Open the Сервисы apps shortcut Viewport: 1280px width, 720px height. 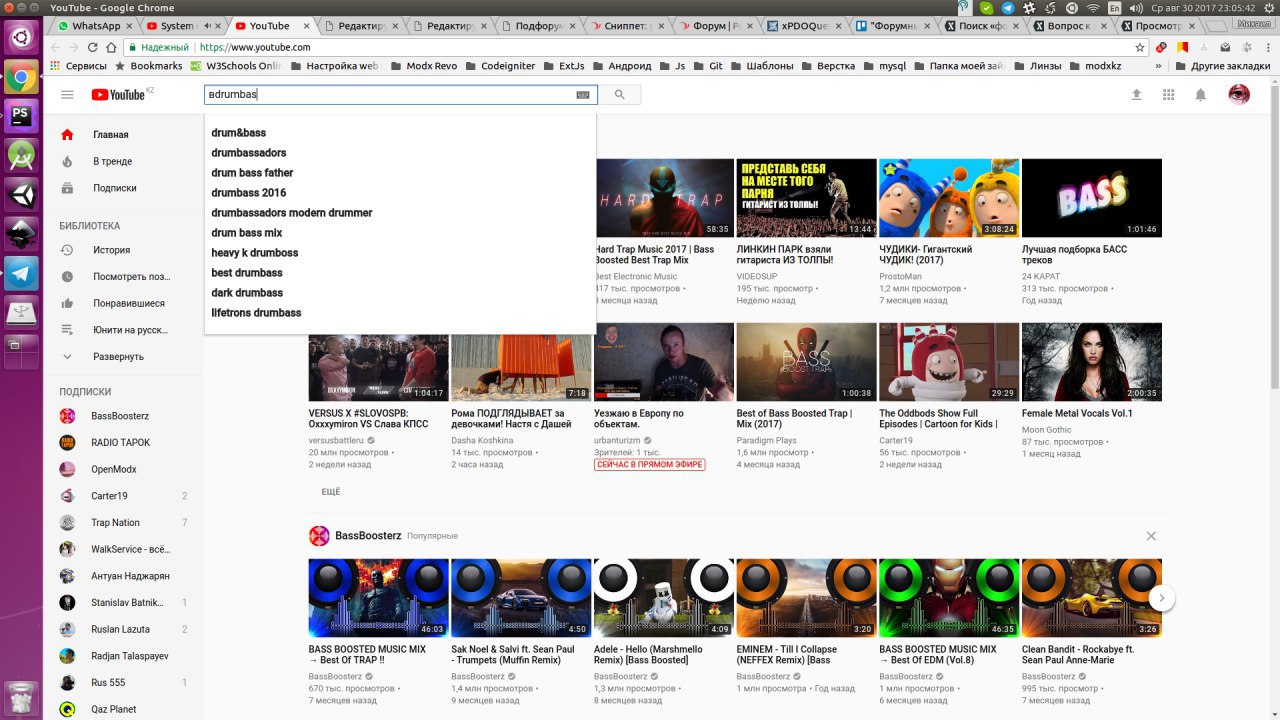(79, 66)
